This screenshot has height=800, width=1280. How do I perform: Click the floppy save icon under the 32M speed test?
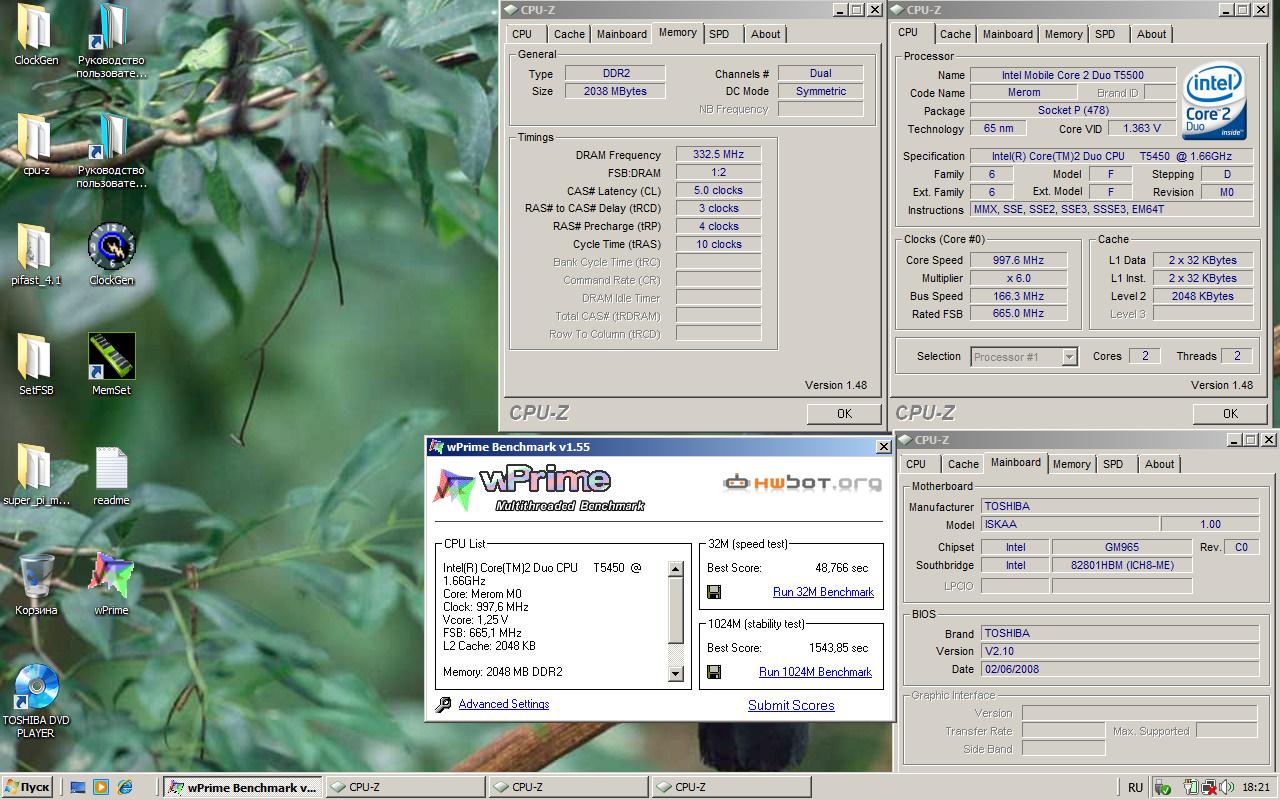[714, 592]
